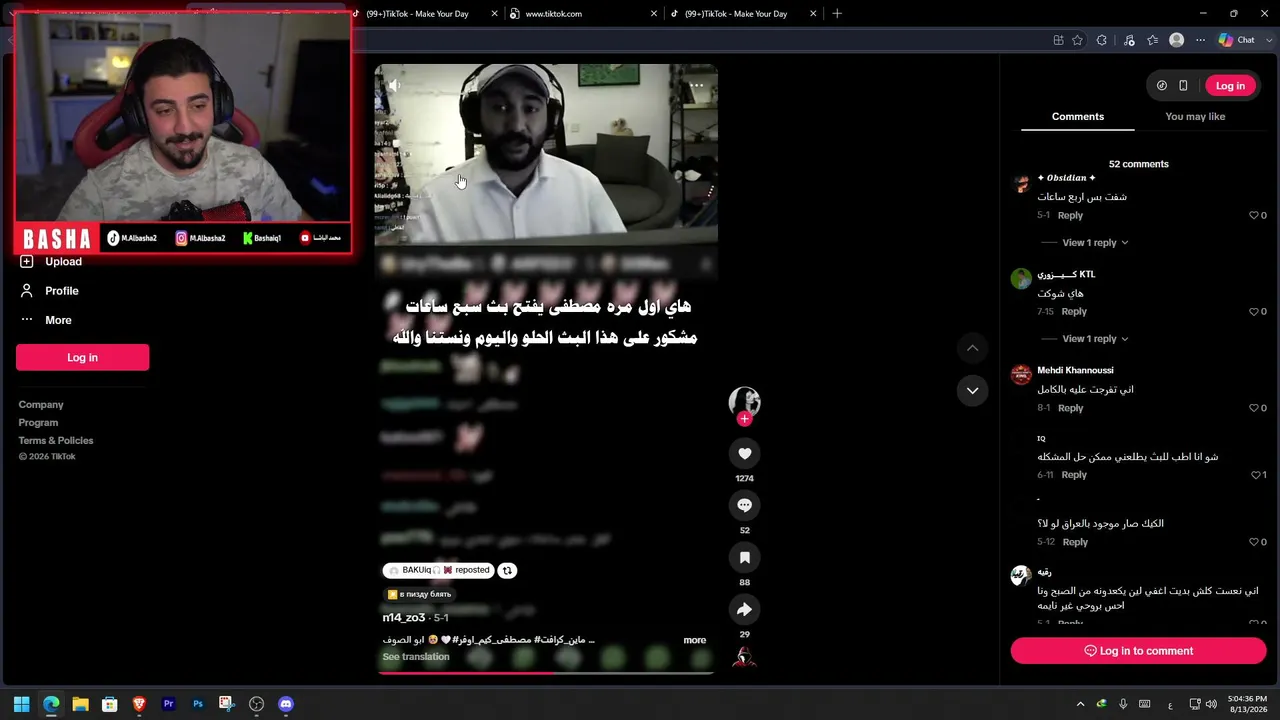Click the video progress bar
Viewport: 1280px width, 720px height.
(546, 673)
